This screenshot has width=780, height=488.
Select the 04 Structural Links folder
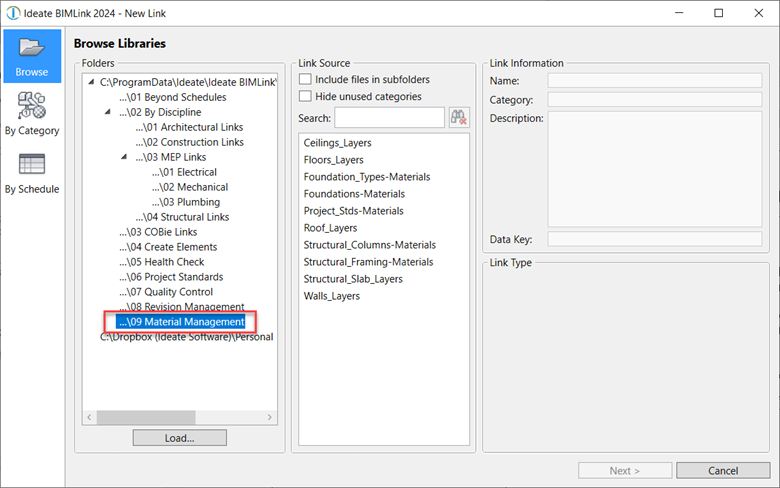point(182,216)
